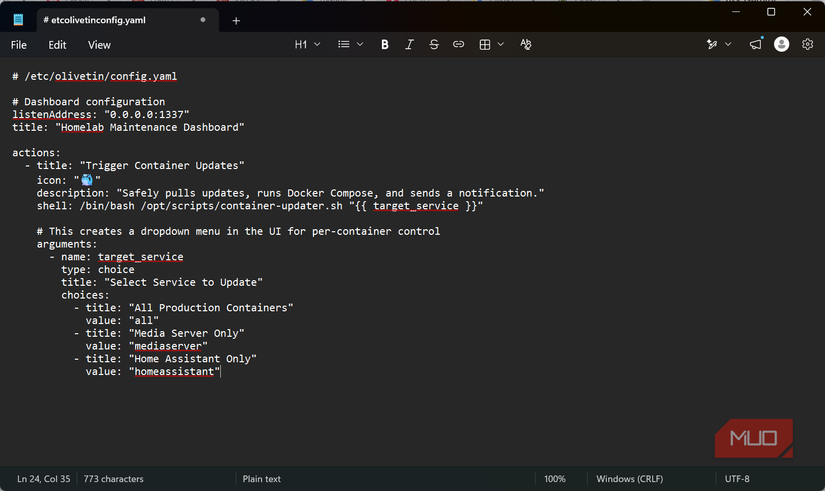The image size is (825, 491).
Task: Click the dropdown menu comment line
Action: click(238, 232)
